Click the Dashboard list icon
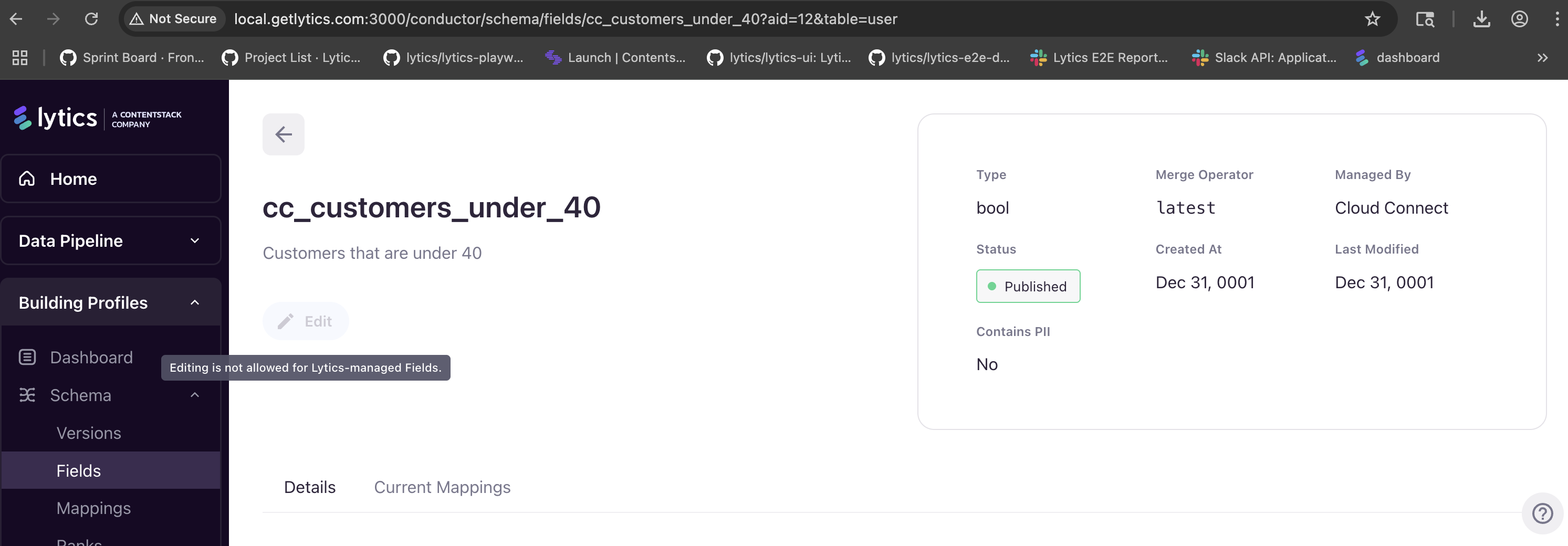 coord(27,358)
